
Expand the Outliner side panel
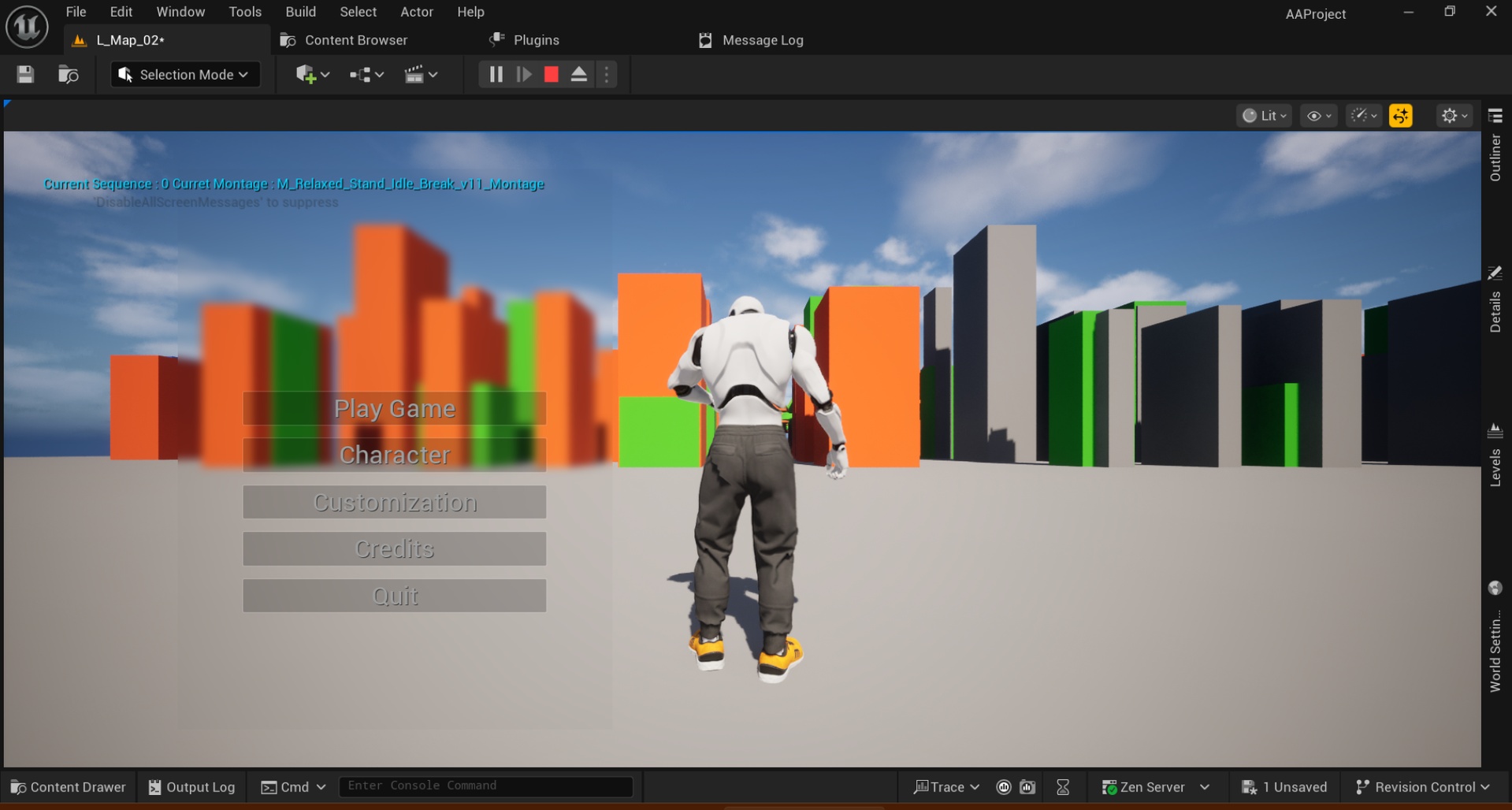(x=1495, y=147)
